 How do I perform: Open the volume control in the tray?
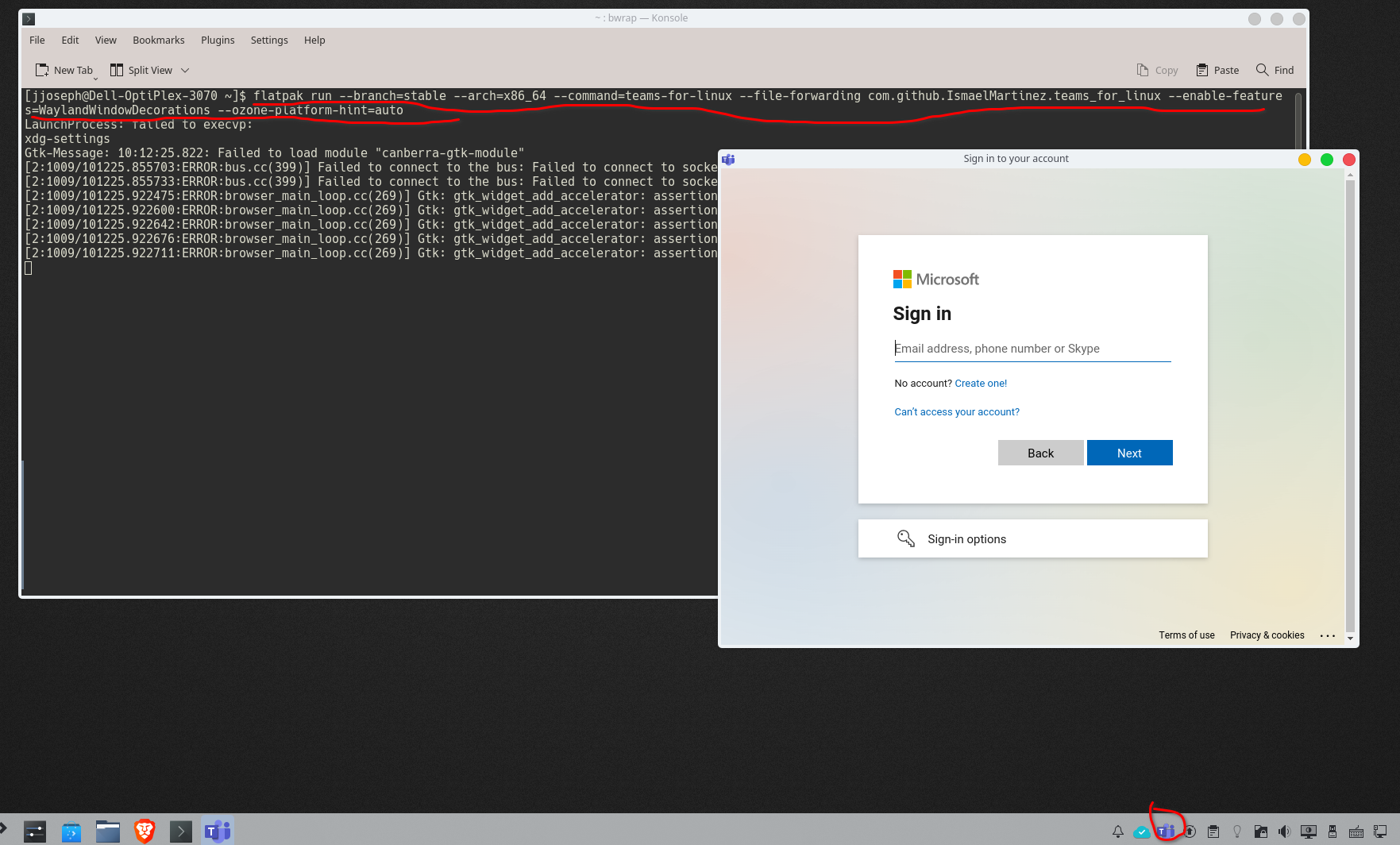click(x=1285, y=831)
